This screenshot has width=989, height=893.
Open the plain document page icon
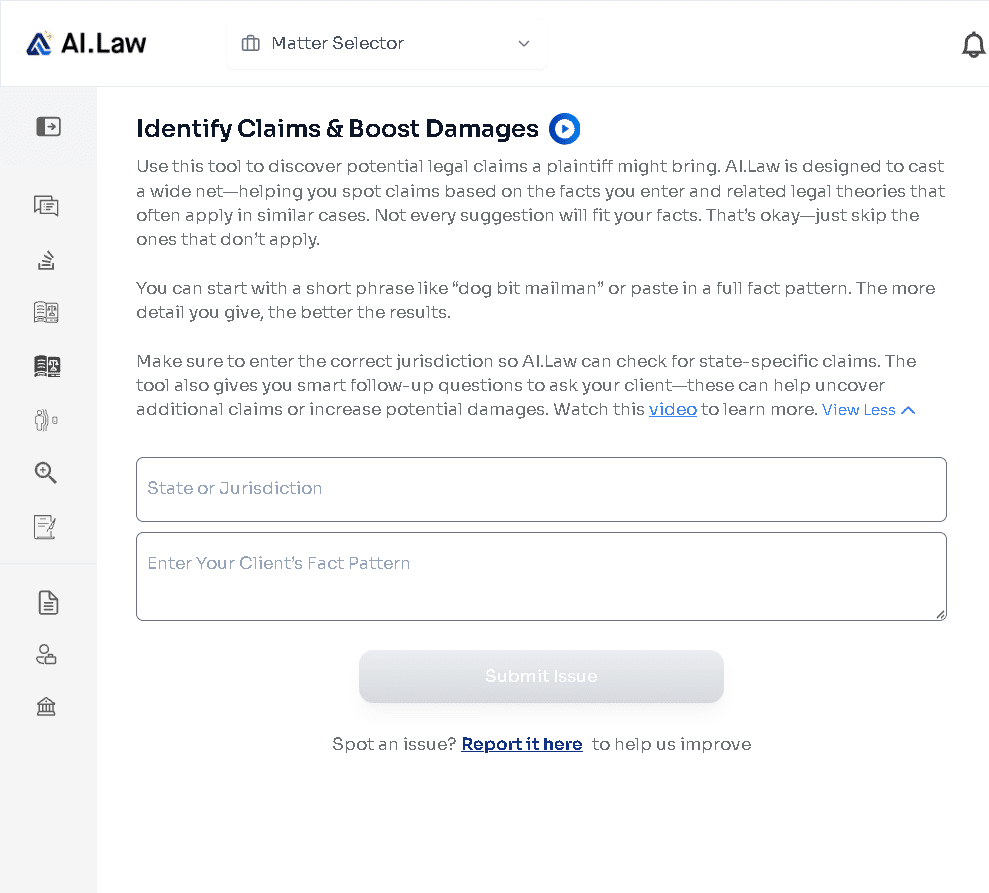click(48, 603)
